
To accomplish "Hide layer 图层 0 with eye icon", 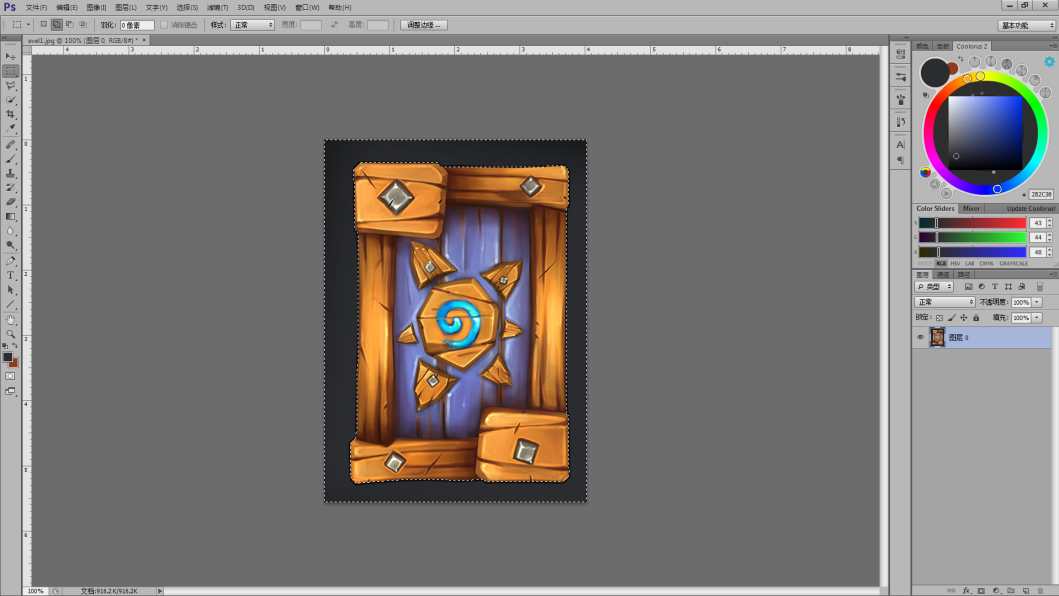I will pos(920,337).
